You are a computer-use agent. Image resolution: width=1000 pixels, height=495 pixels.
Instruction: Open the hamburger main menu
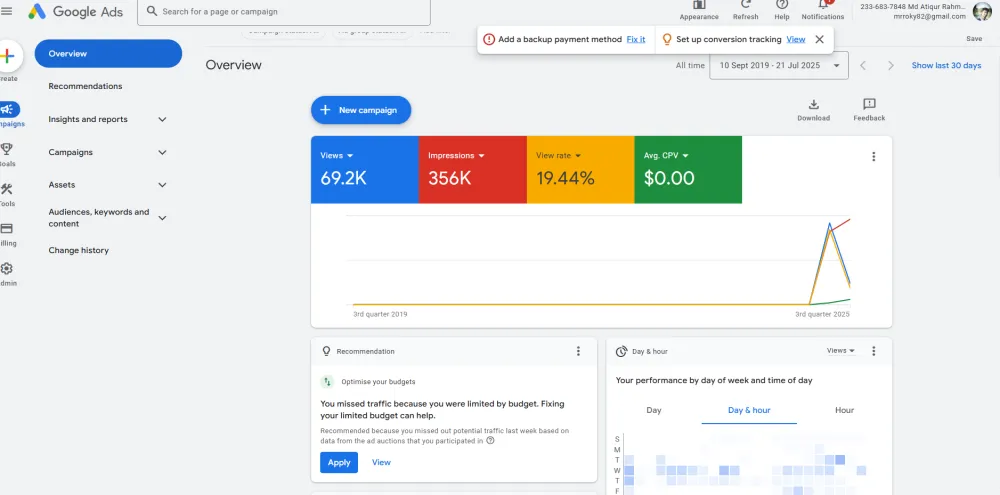[x=7, y=11]
